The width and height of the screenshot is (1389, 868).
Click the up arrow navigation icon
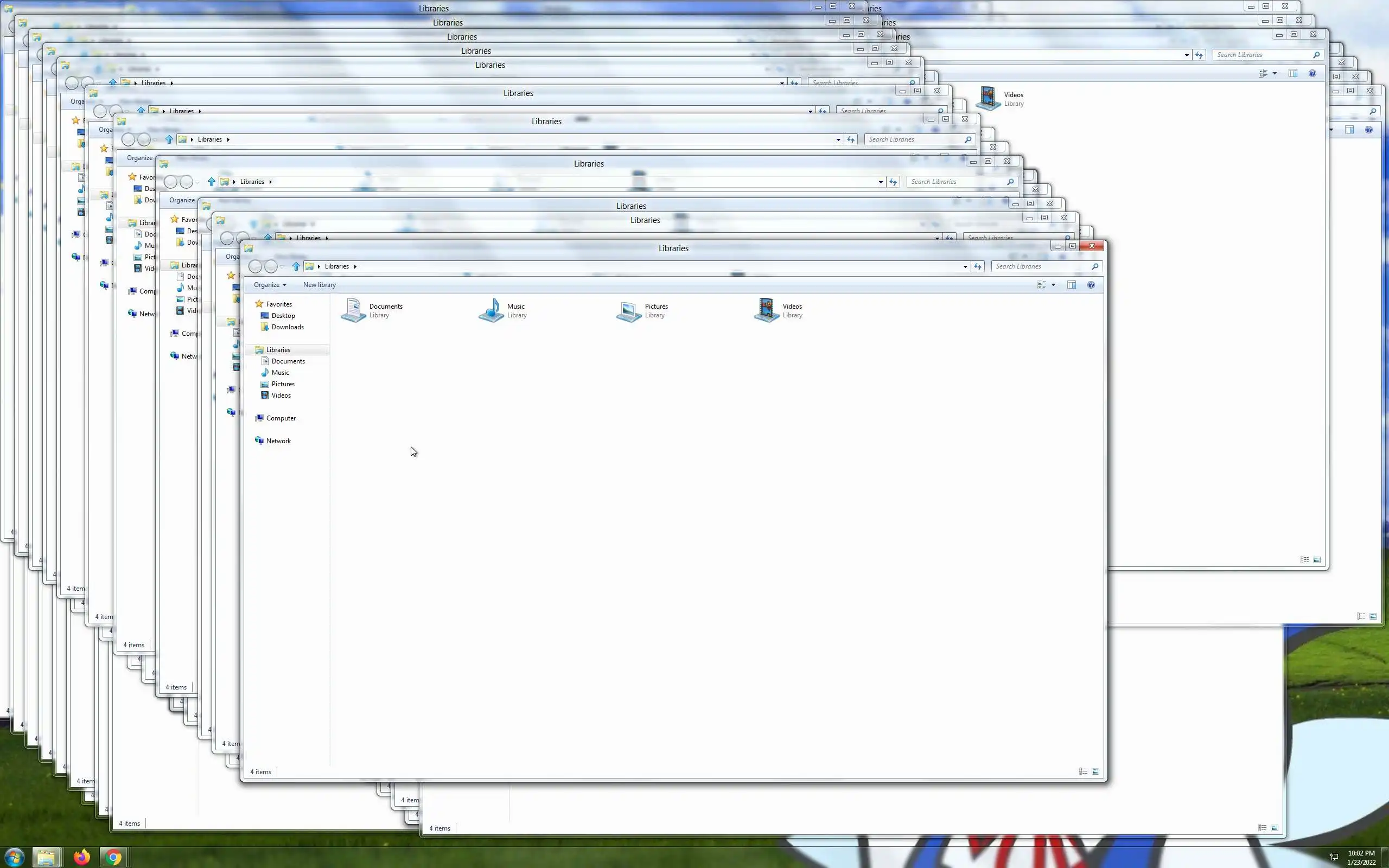[x=296, y=266]
